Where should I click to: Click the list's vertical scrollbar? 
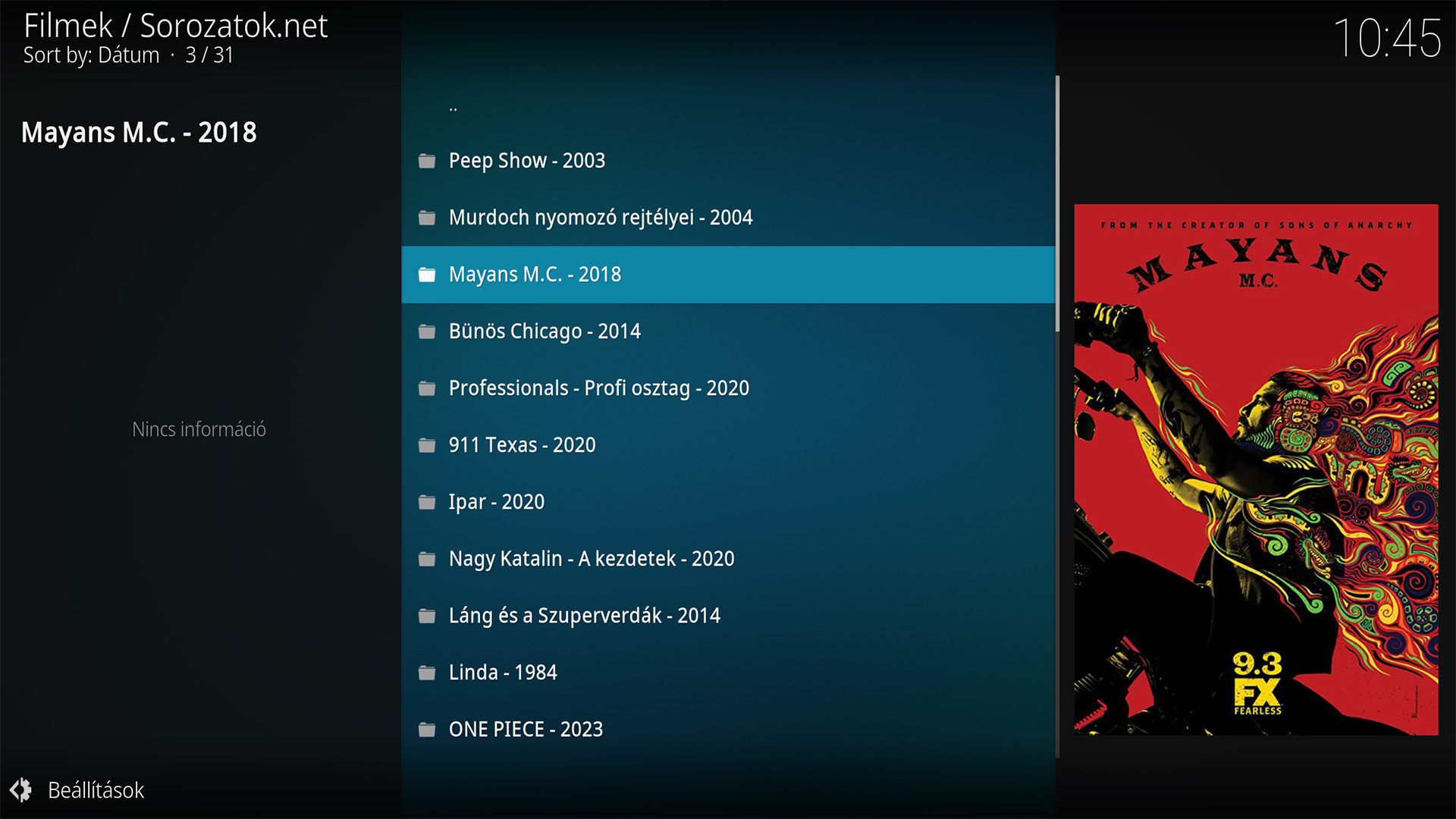coord(1057,205)
